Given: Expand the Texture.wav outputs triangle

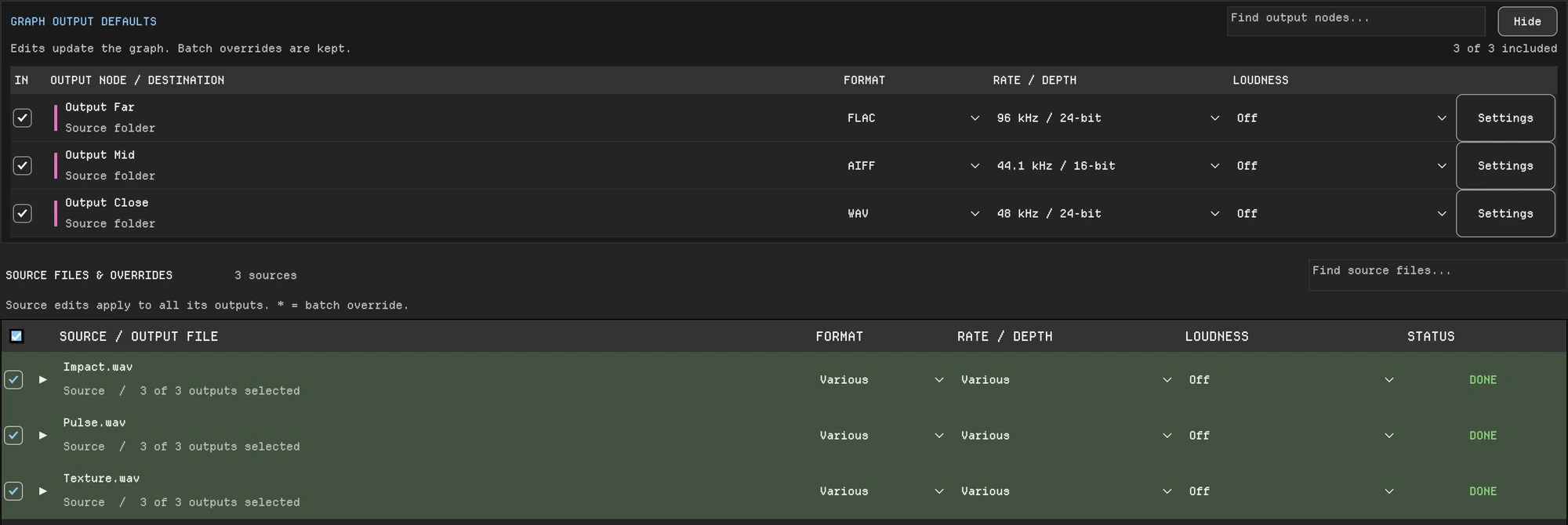Looking at the screenshot, I should (x=43, y=491).
